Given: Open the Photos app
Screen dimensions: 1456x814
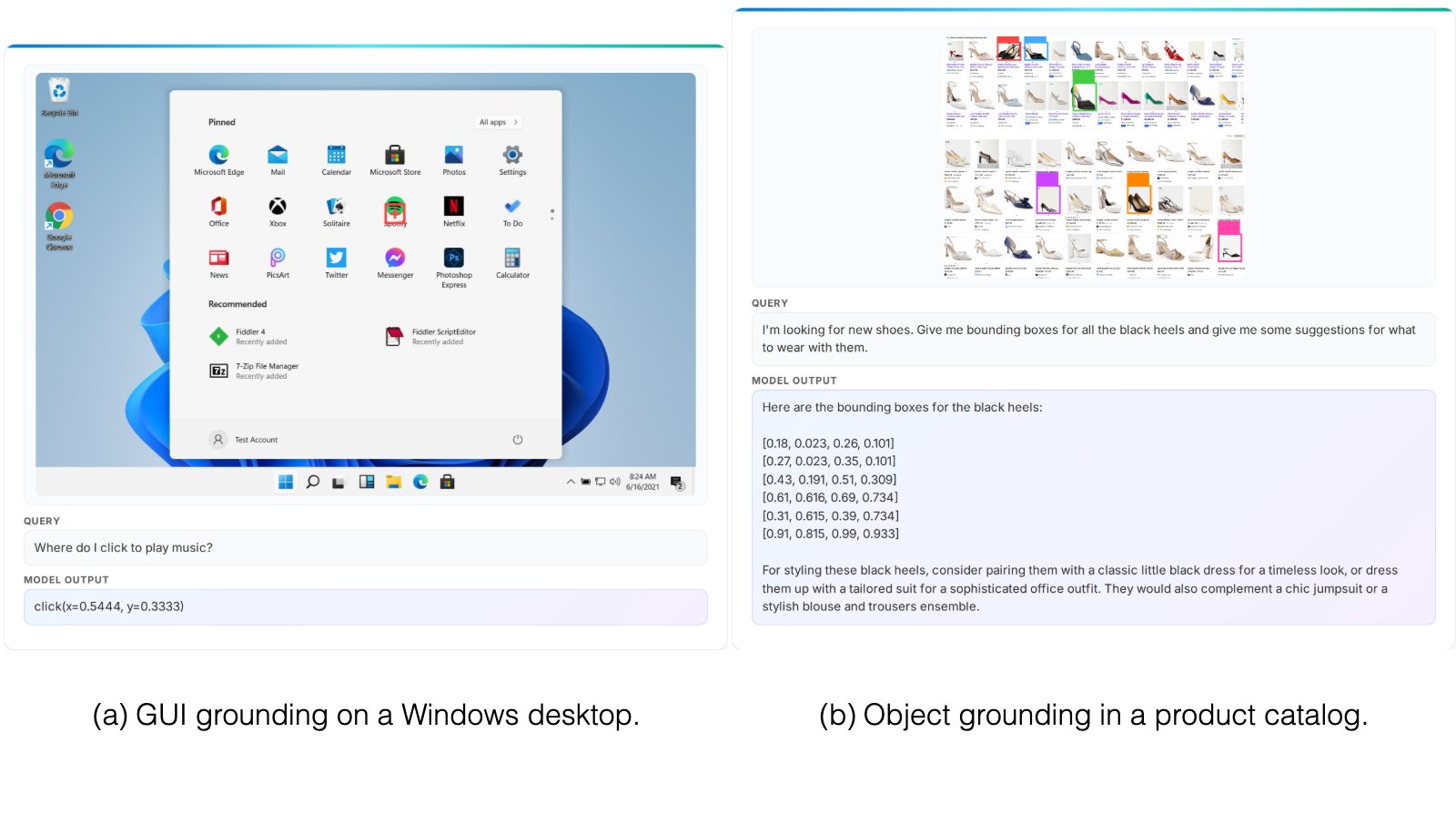Looking at the screenshot, I should [454, 159].
